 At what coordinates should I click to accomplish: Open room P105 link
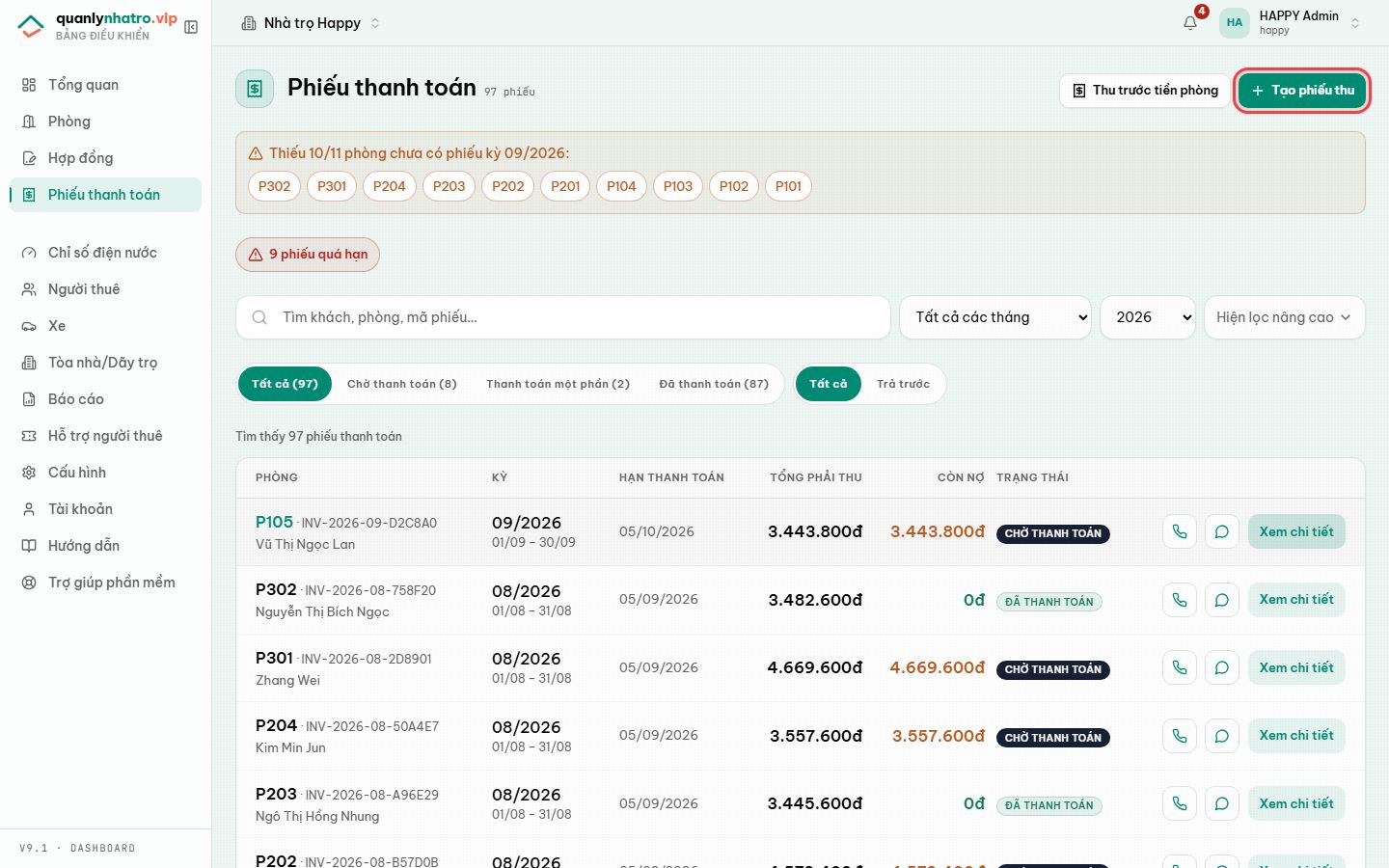click(x=274, y=522)
